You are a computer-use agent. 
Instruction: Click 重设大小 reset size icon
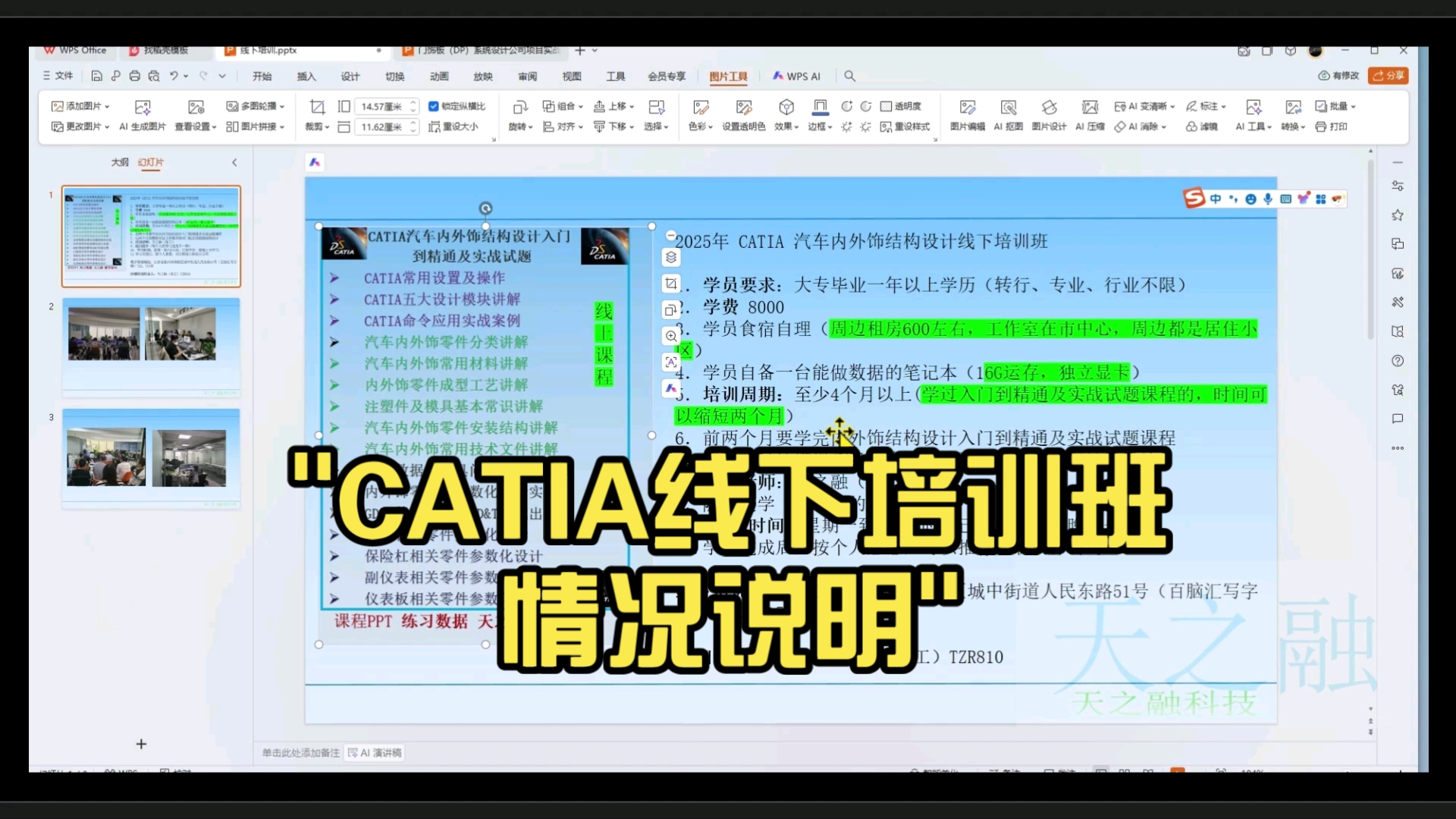[453, 127]
